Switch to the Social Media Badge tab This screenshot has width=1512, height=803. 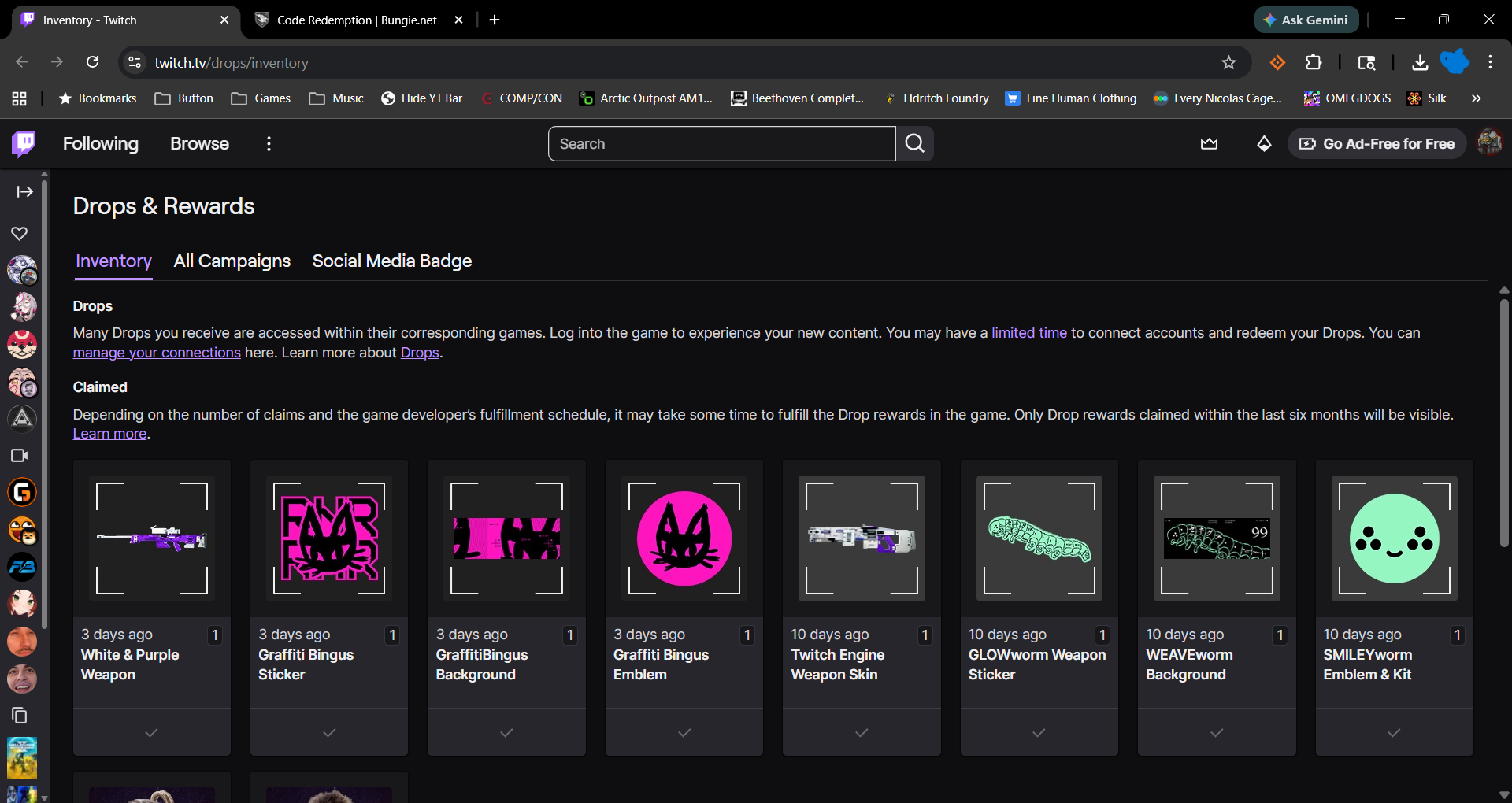point(391,261)
